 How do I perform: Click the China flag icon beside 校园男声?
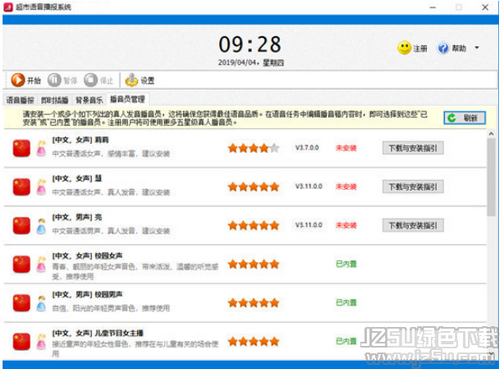(x=21, y=303)
